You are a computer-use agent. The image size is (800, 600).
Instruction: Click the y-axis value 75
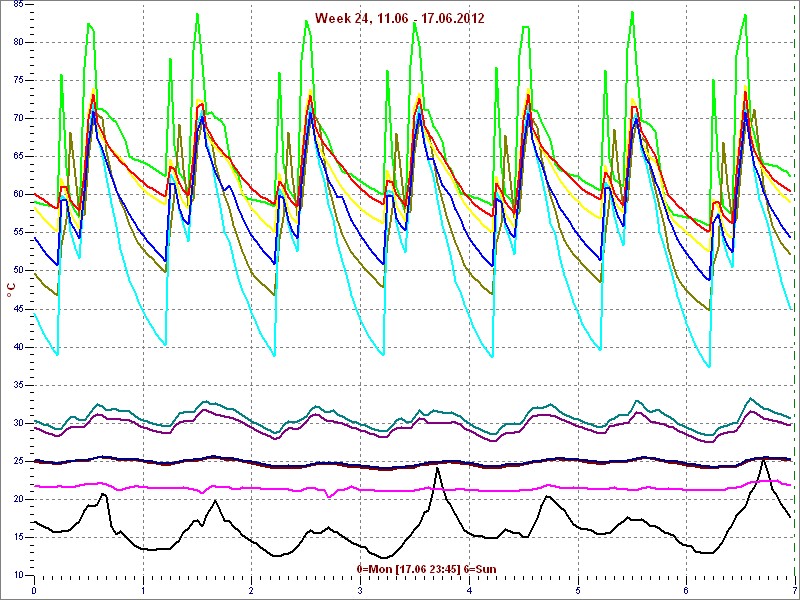[17, 81]
